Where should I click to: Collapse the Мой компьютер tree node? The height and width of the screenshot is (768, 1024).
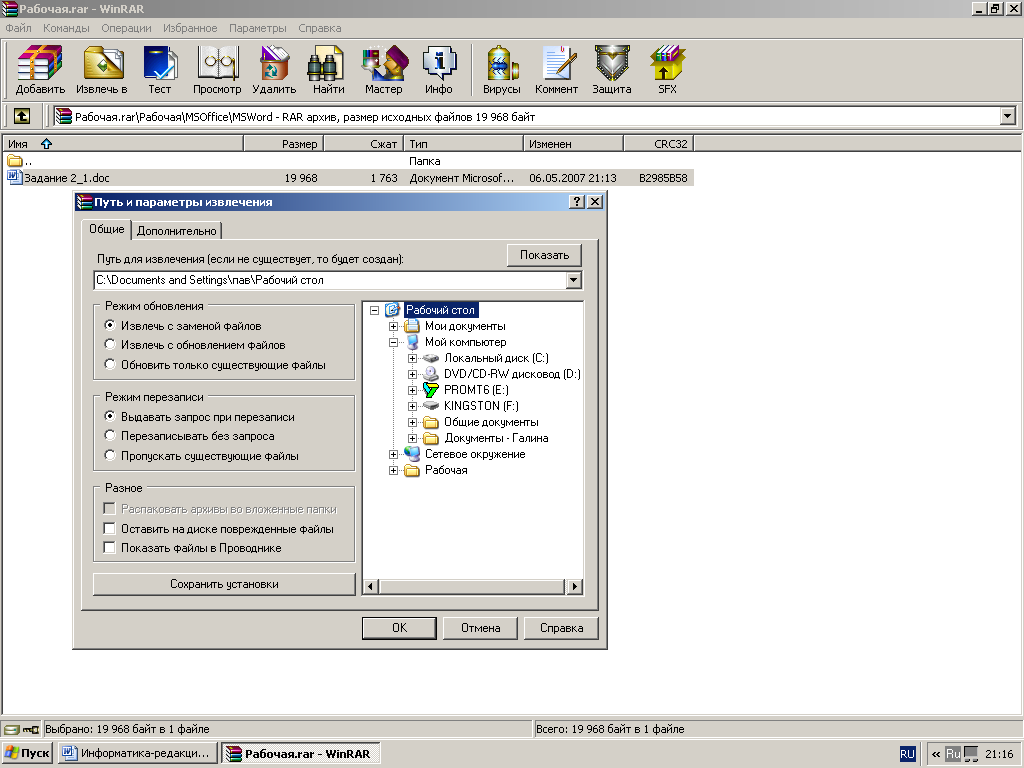pos(393,342)
